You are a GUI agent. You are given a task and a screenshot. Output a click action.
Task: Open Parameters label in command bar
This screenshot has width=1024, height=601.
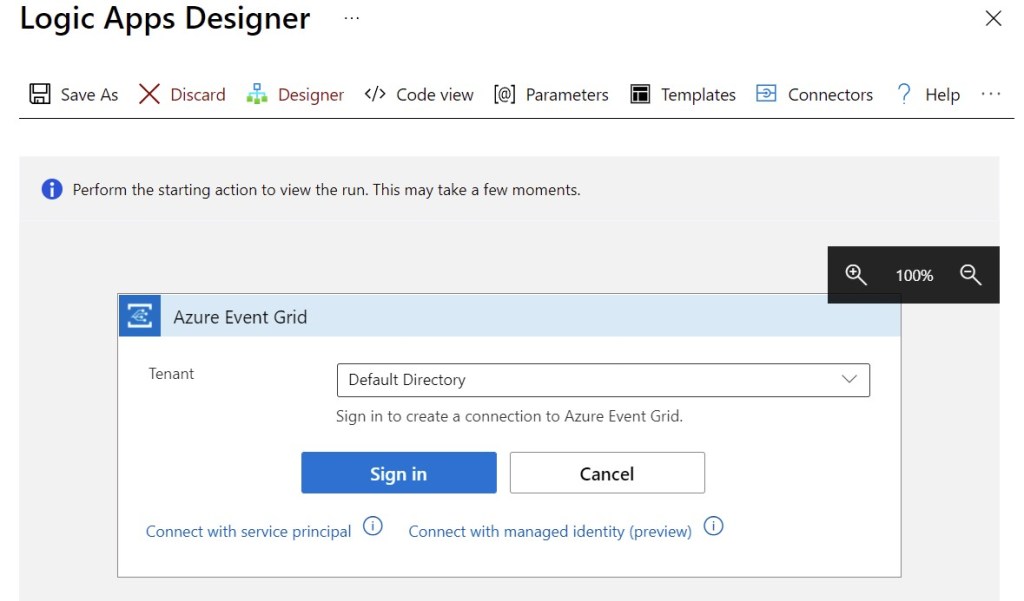point(567,95)
